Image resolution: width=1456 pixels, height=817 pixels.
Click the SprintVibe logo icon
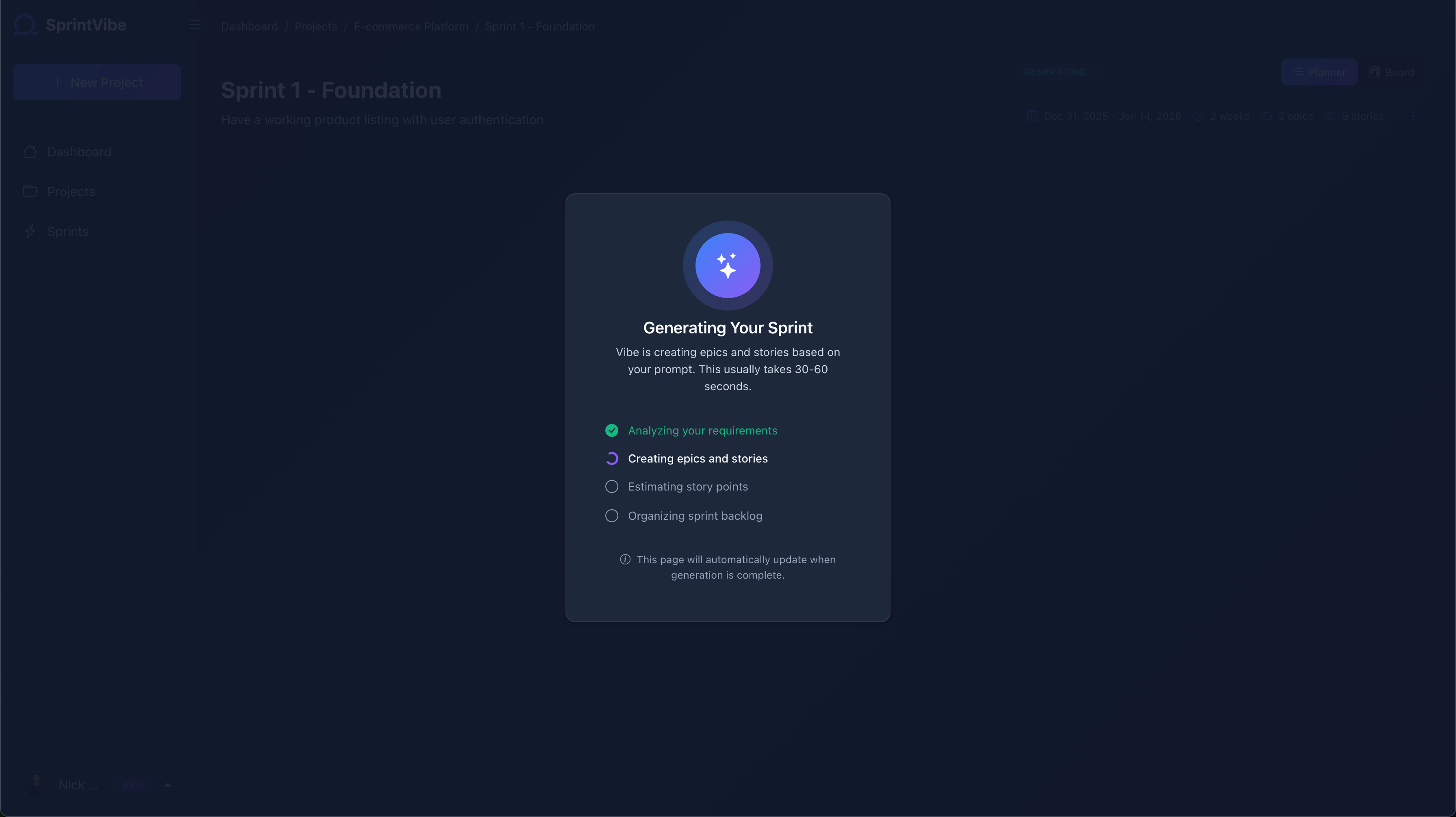(25, 24)
